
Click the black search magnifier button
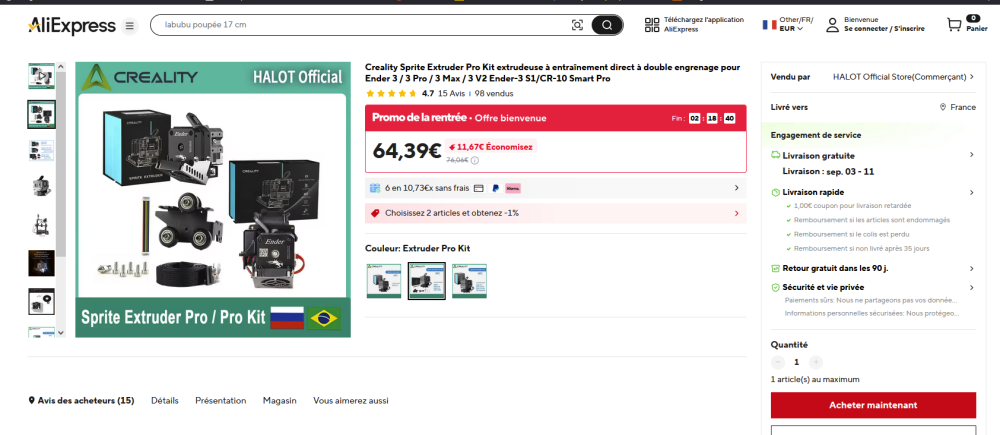(607, 25)
